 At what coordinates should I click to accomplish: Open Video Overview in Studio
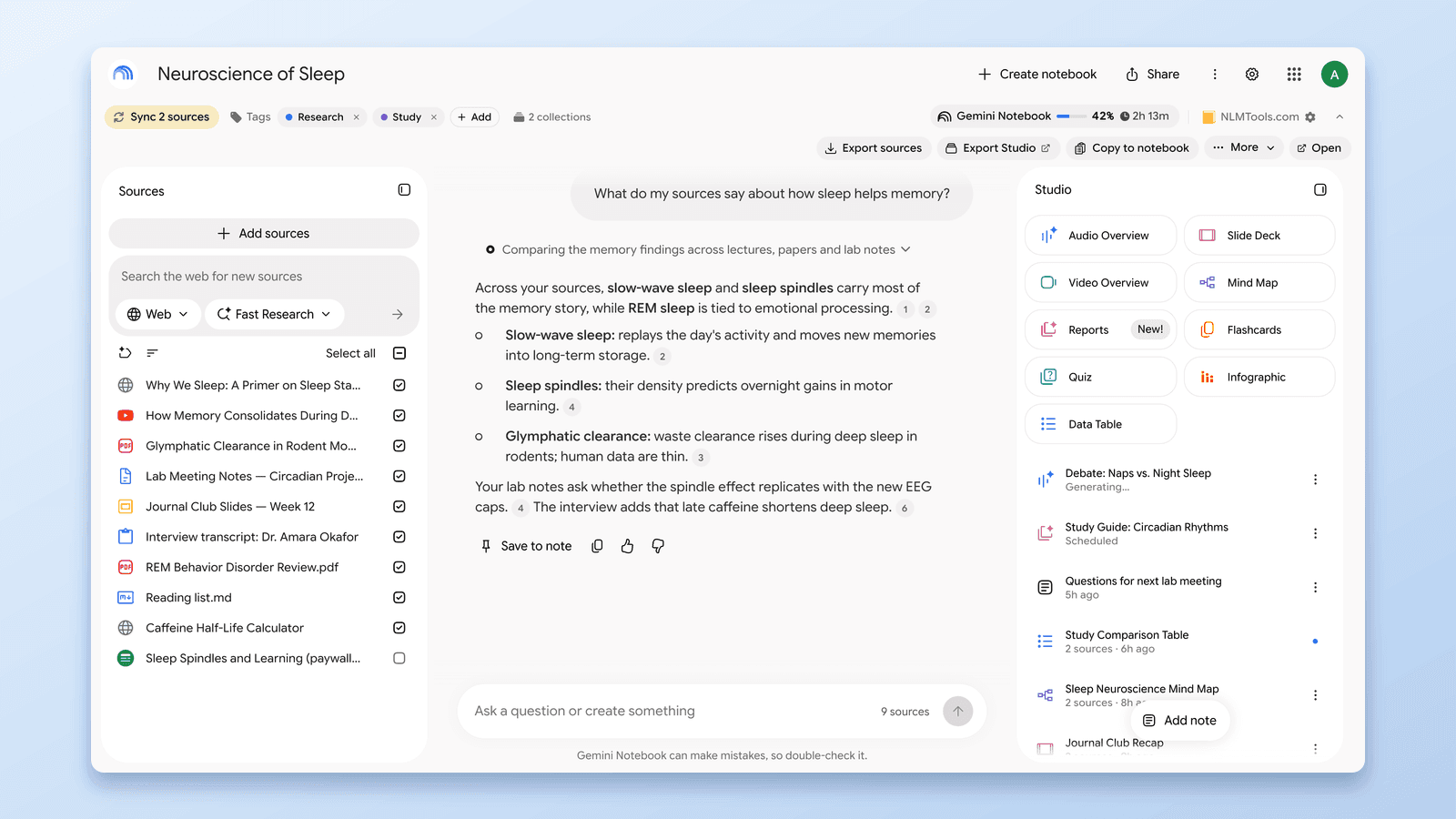(1100, 283)
